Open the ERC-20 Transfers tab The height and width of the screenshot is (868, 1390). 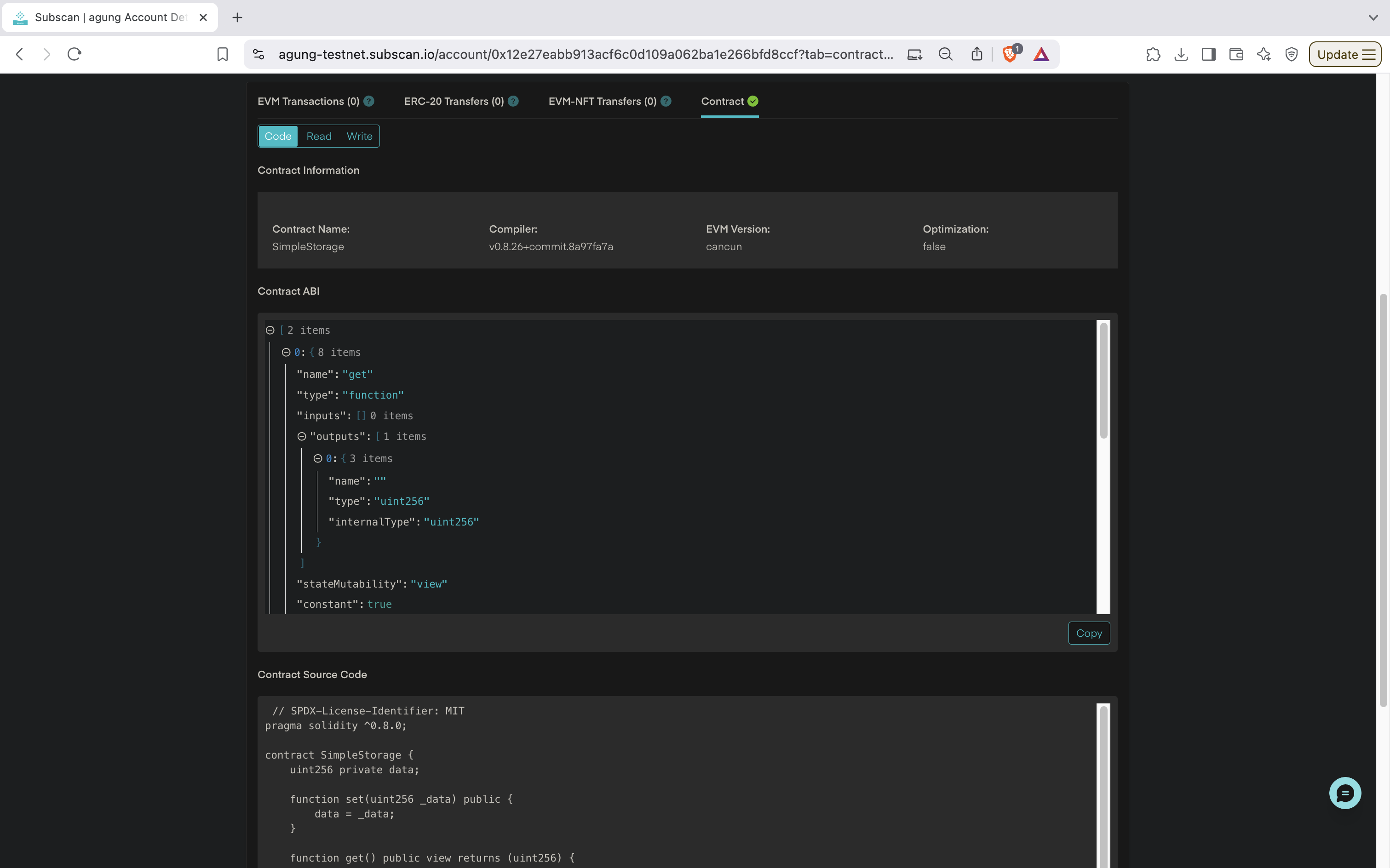[x=454, y=102]
